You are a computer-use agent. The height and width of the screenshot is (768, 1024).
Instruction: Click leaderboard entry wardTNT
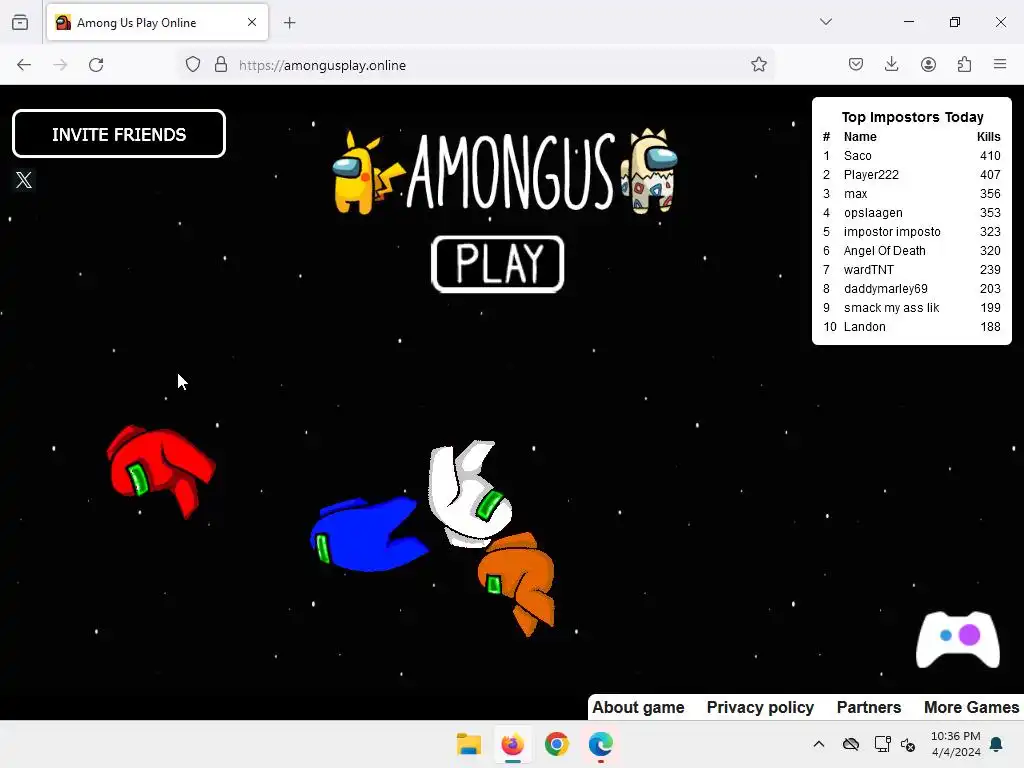pyautogui.click(x=869, y=269)
